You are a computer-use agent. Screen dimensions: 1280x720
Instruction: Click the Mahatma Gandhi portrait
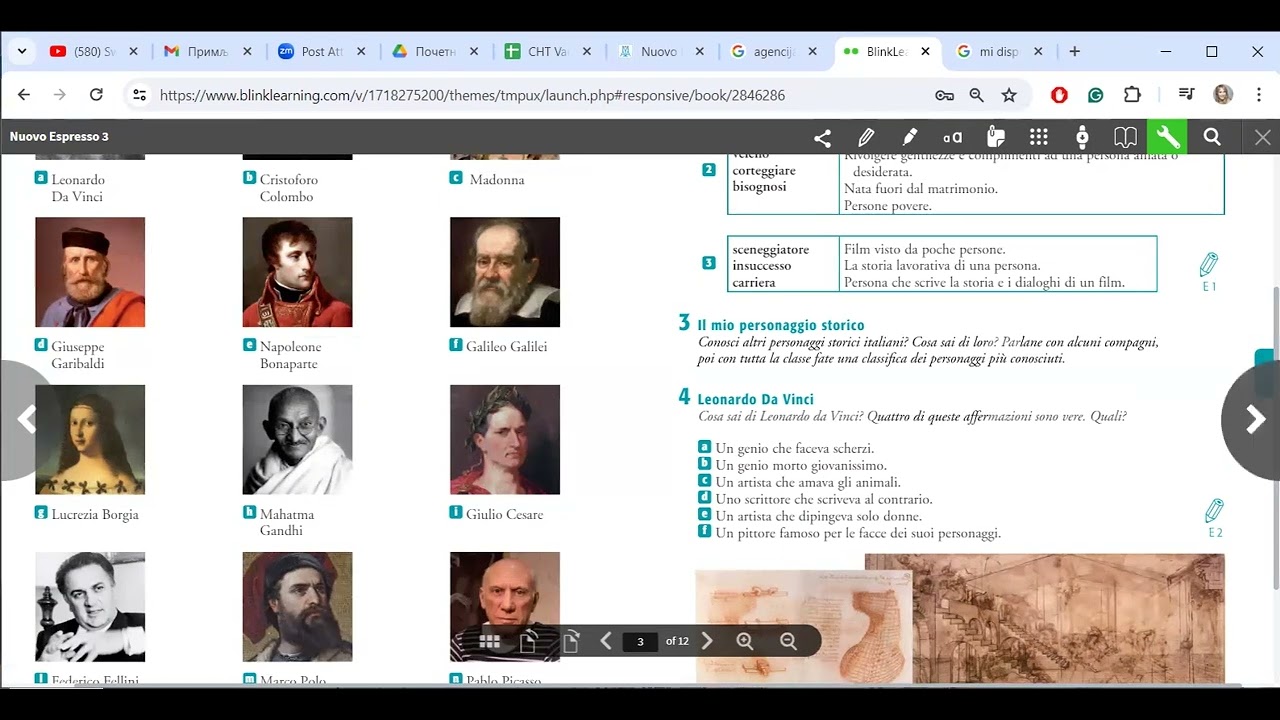(297, 439)
